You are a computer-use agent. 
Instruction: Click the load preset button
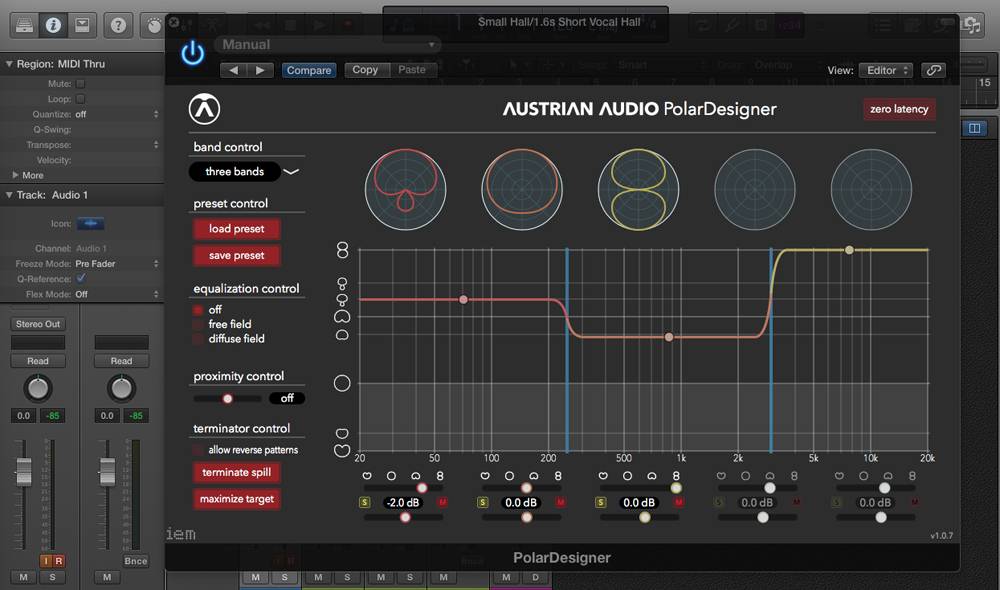pos(237,229)
